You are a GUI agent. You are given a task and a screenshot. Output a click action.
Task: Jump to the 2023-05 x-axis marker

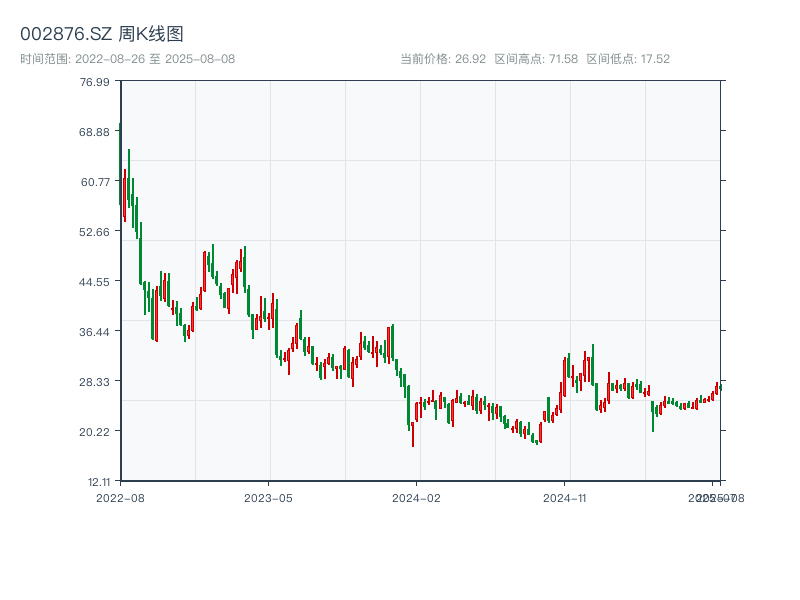pos(268,497)
